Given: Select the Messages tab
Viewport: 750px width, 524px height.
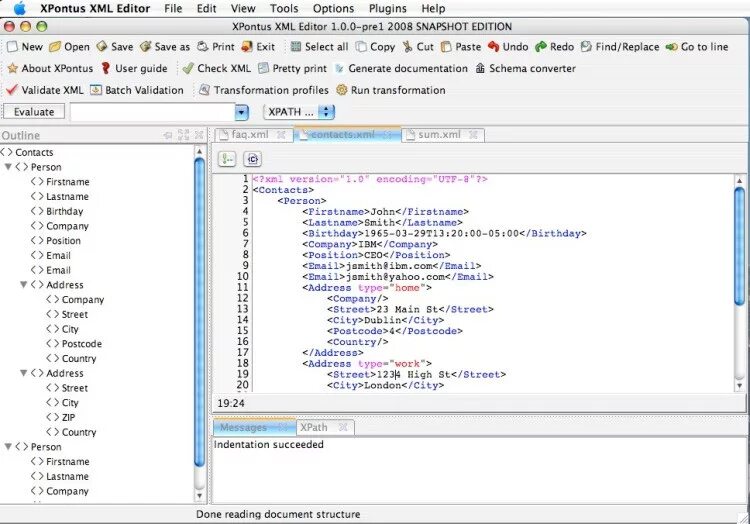Looking at the screenshot, I should tap(243, 427).
